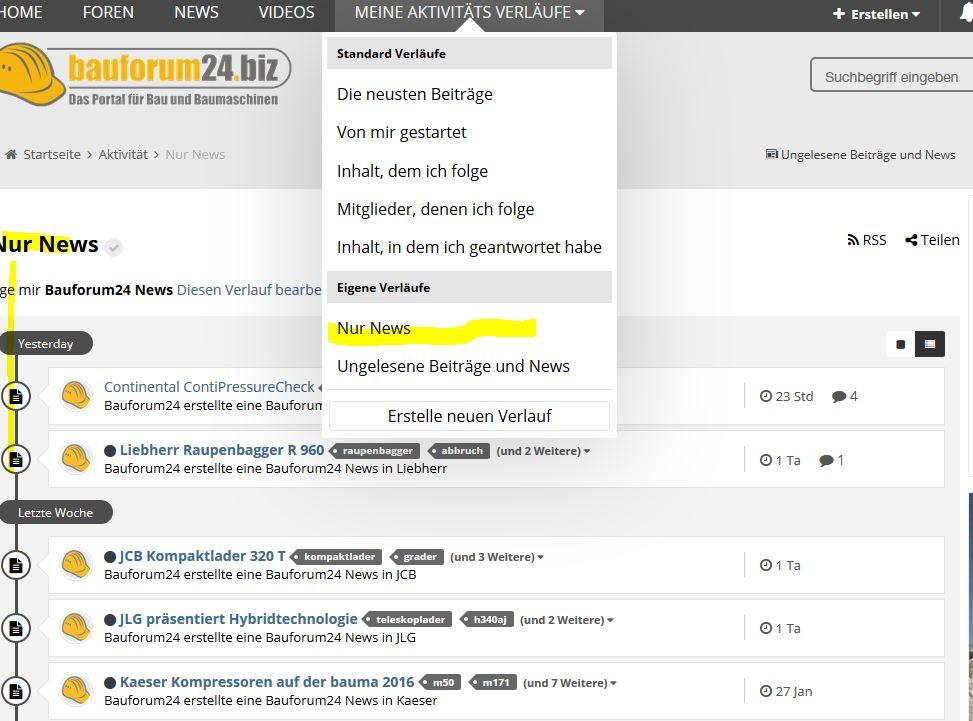Click the document icon for Liebherr Raupenbagger row
The width and height of the screenshot is (973, 721).
(x=16, y=459)
